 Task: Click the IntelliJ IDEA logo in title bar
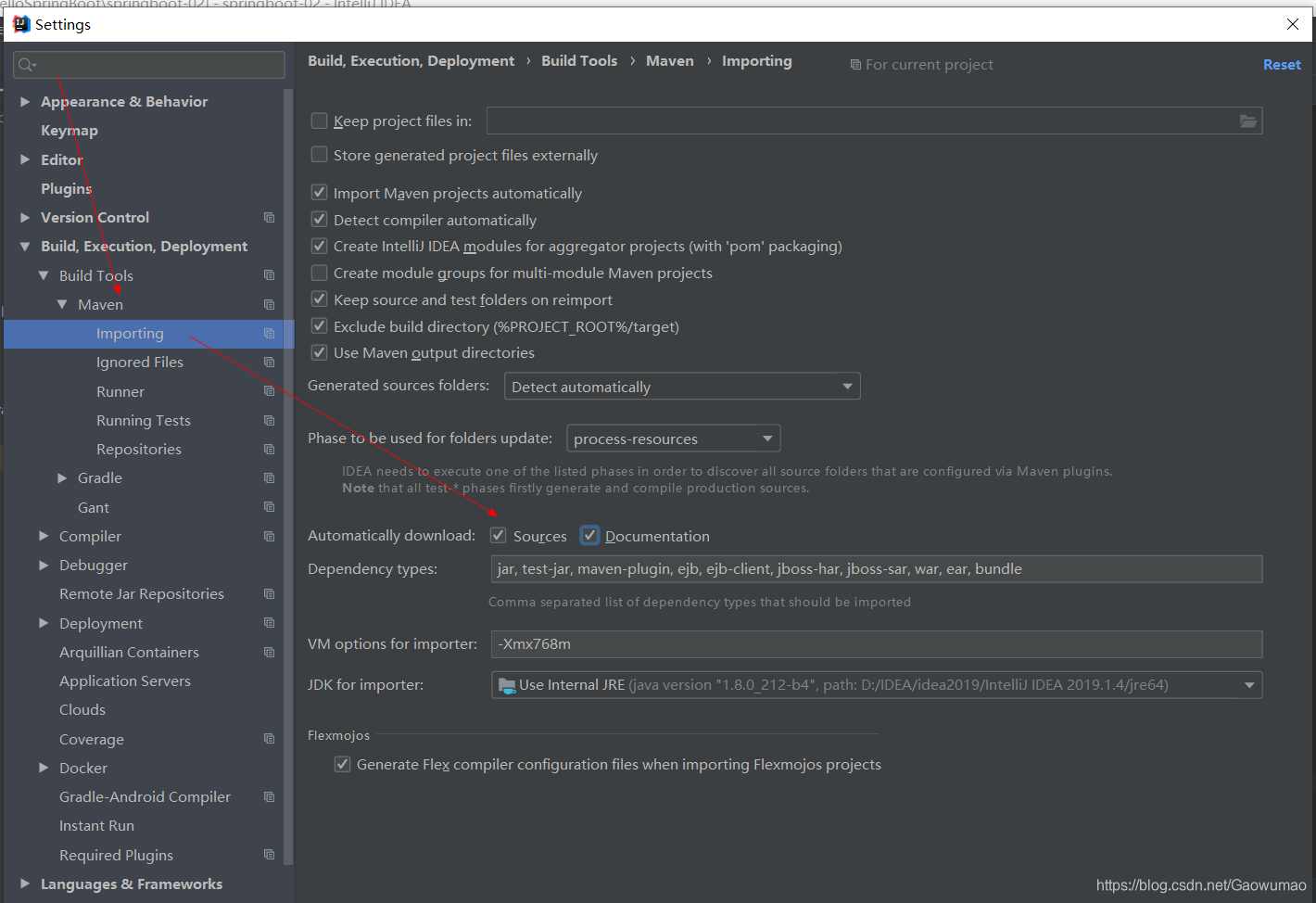(21, 24)
